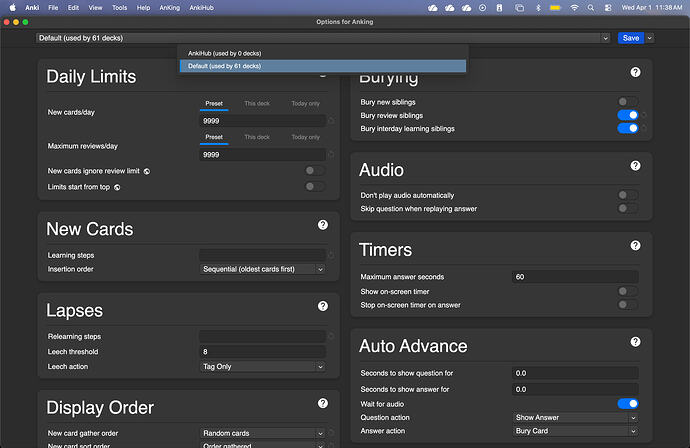This screenshot has width=690, height=448.
Task: Open the Edit menu
Action: (x=73, y=7)
